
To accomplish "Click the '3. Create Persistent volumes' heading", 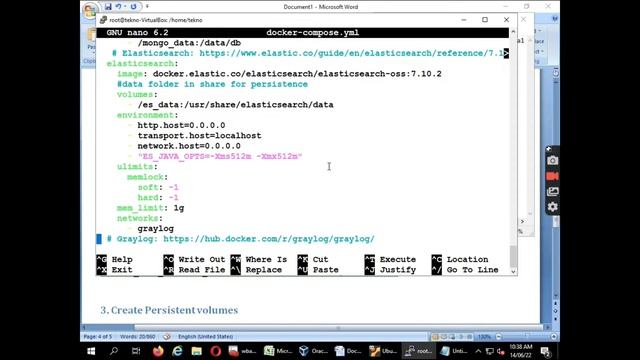I will tap(169, 310).
